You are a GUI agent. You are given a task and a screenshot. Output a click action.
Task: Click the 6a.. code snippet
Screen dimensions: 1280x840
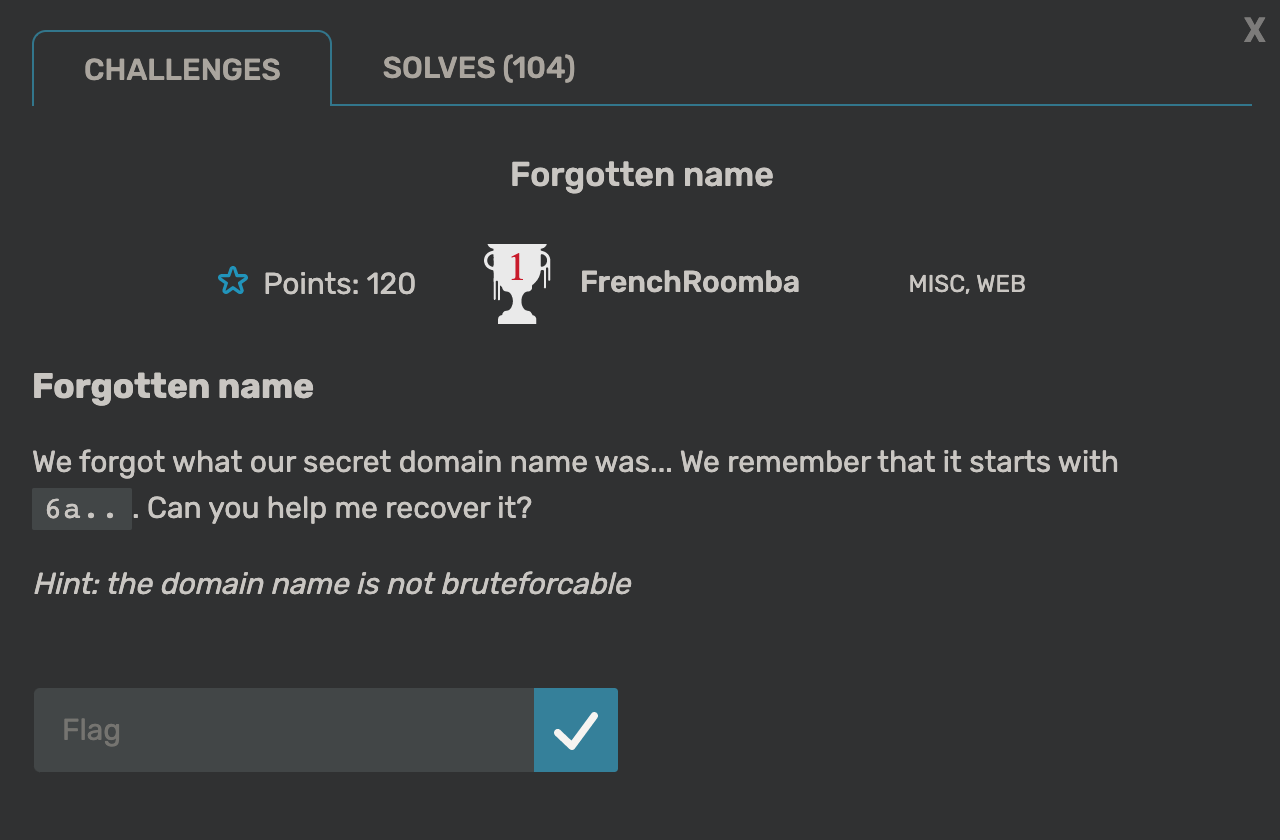[82, 509]
